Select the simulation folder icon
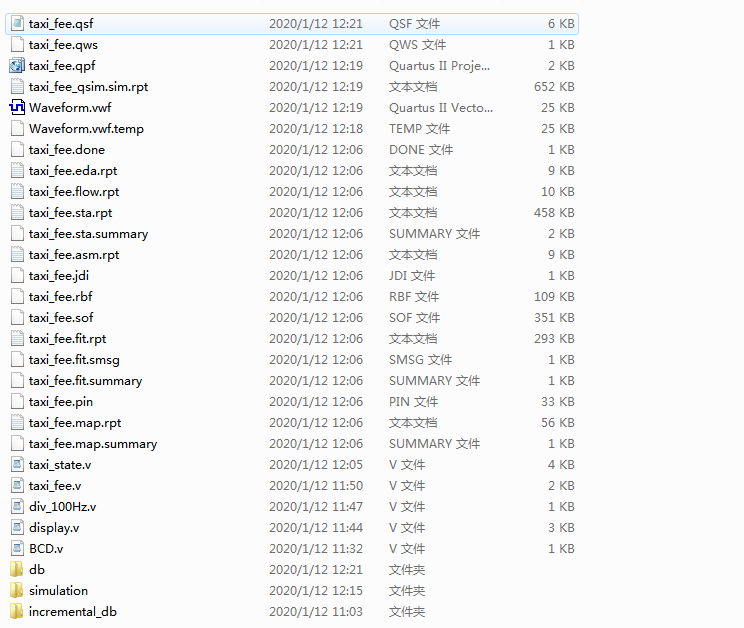 tap(17, 591)
